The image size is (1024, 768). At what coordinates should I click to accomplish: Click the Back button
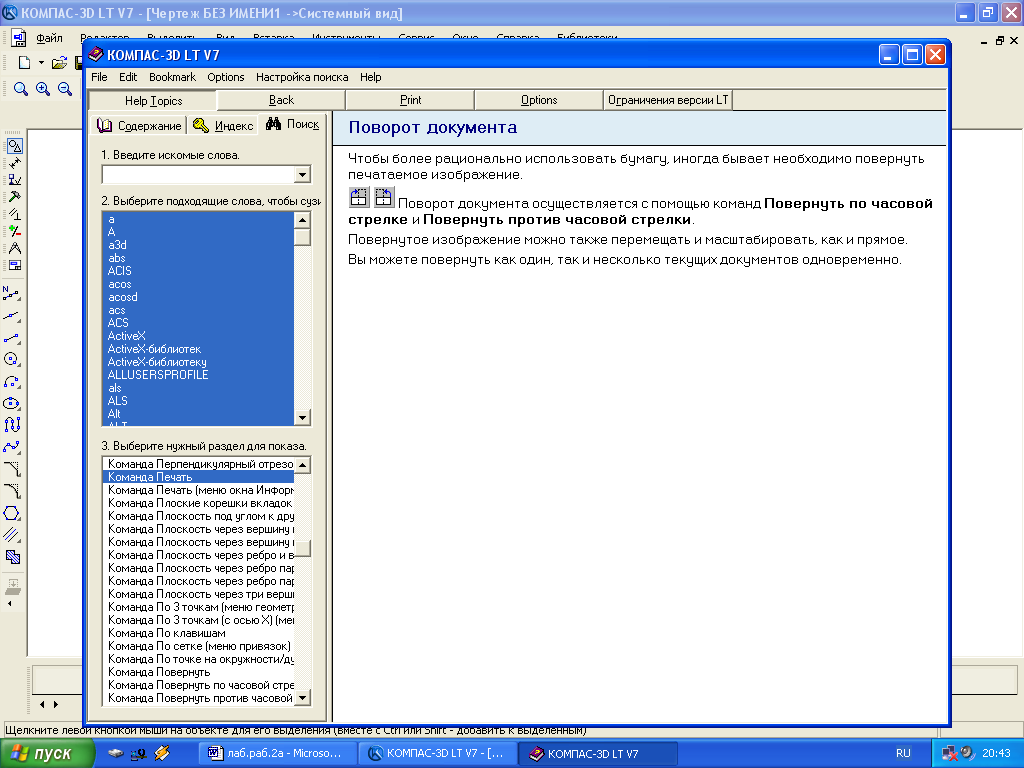point(281,100)
